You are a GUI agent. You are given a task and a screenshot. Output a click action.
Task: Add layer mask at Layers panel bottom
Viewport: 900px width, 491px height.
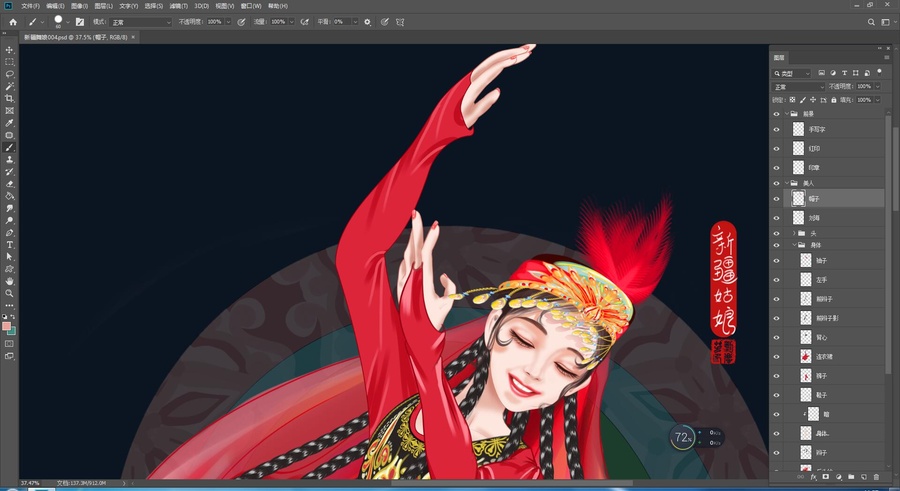click(825, 477)
